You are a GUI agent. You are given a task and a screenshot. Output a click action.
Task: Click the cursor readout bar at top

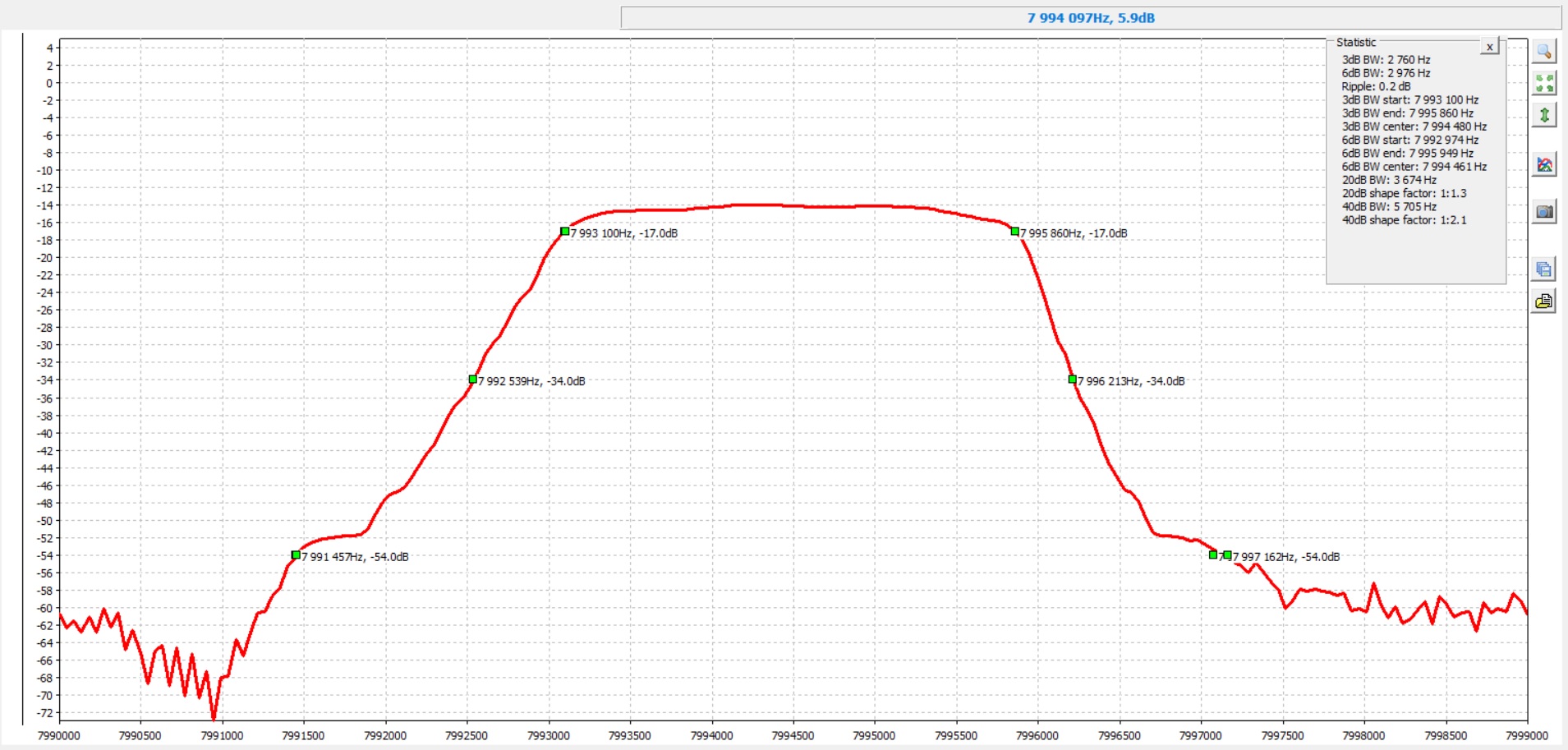point(1090,18)
